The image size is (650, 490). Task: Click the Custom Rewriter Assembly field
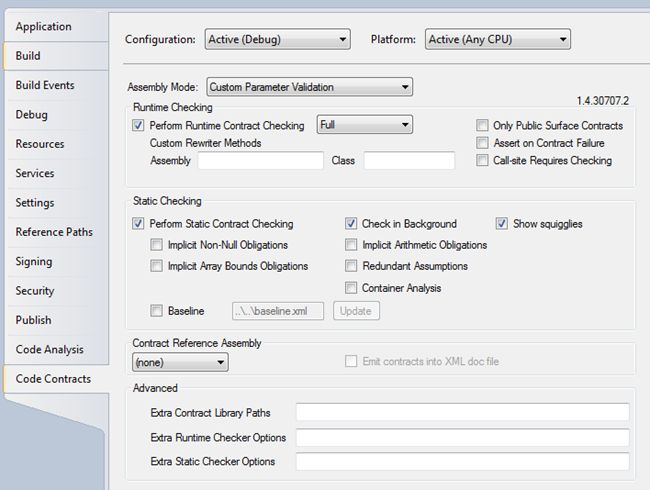(x=260, y=160)
